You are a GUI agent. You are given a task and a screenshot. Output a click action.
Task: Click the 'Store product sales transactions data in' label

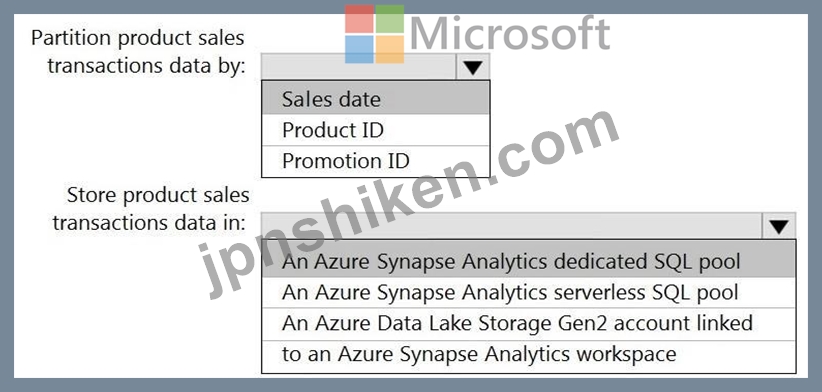coord(150,209)
